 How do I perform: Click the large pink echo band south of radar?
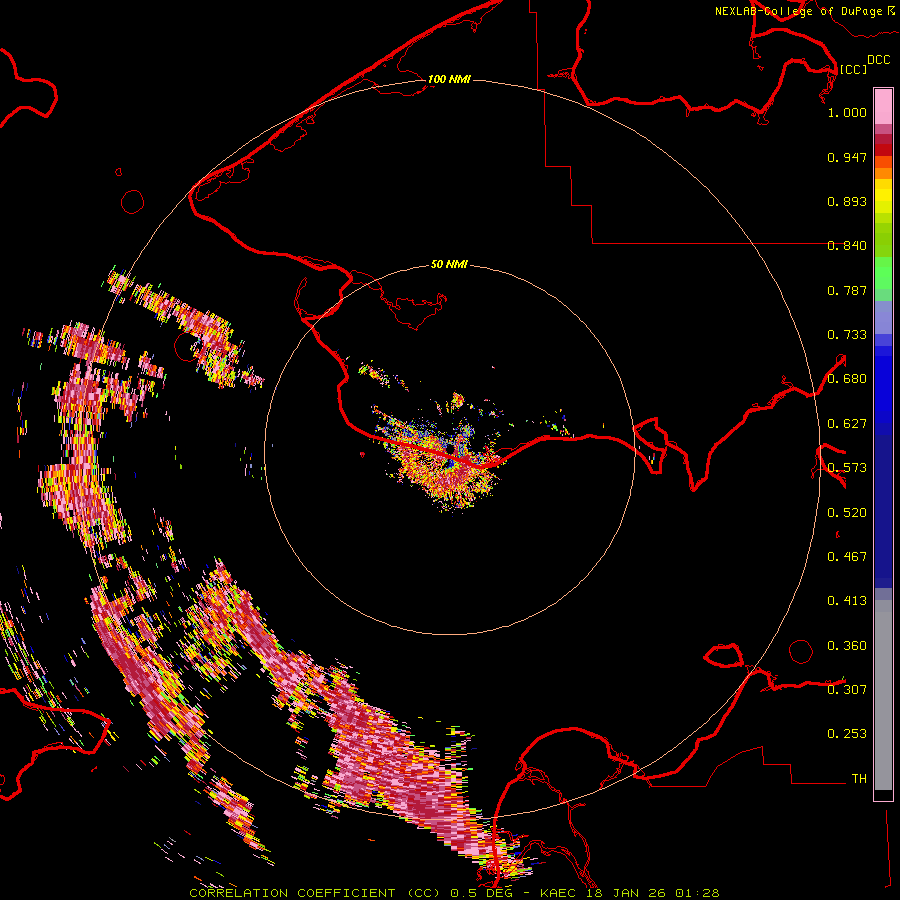click(402, 763)
